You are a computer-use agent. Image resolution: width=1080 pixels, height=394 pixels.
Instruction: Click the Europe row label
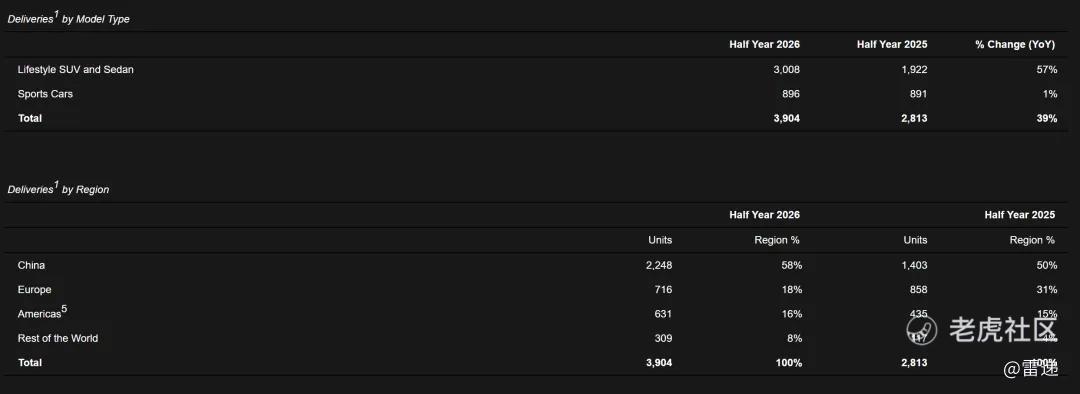tap(34, 290)
